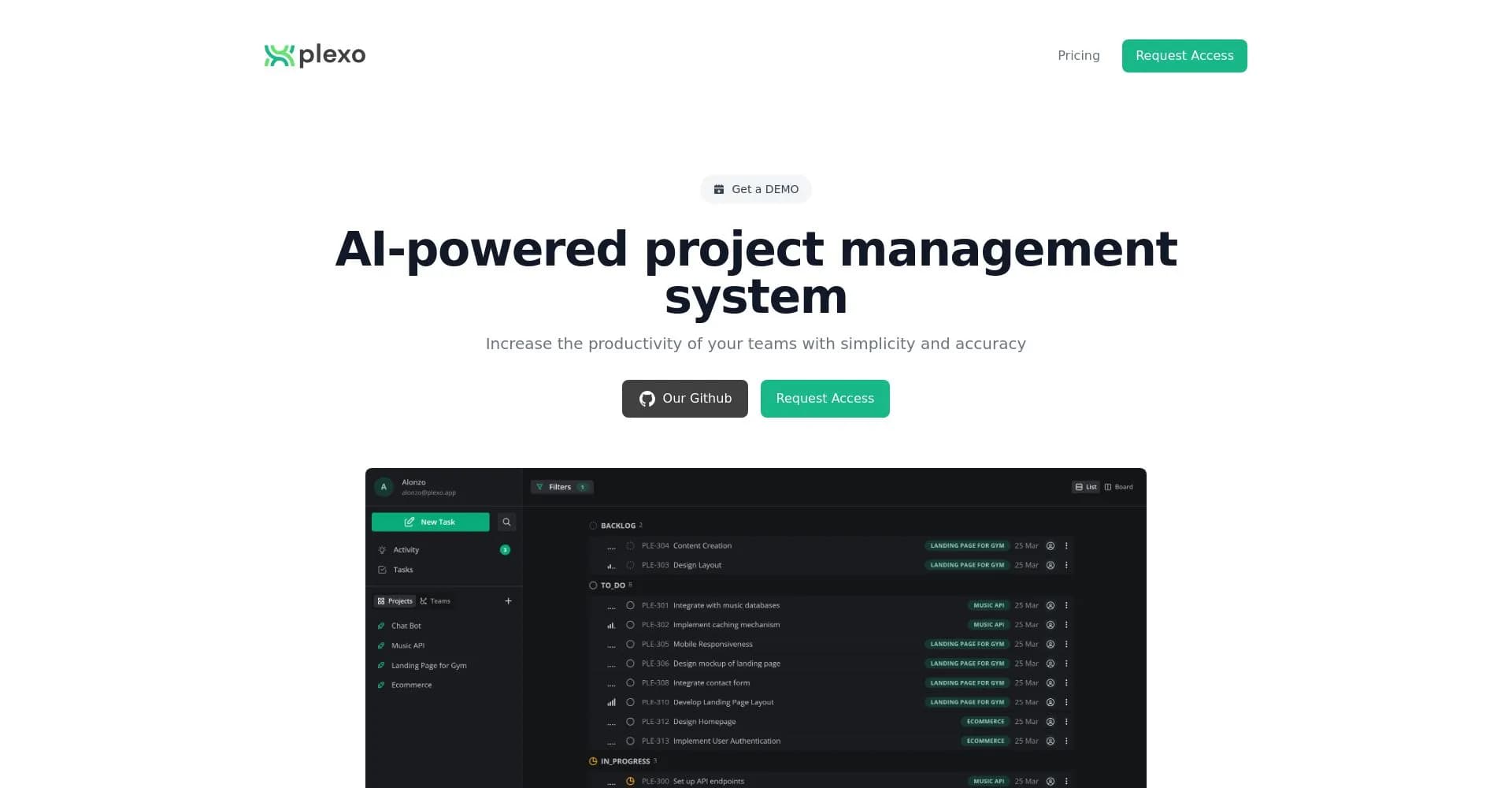Collapse the BACKLOG group

click(x=617, y=526)
